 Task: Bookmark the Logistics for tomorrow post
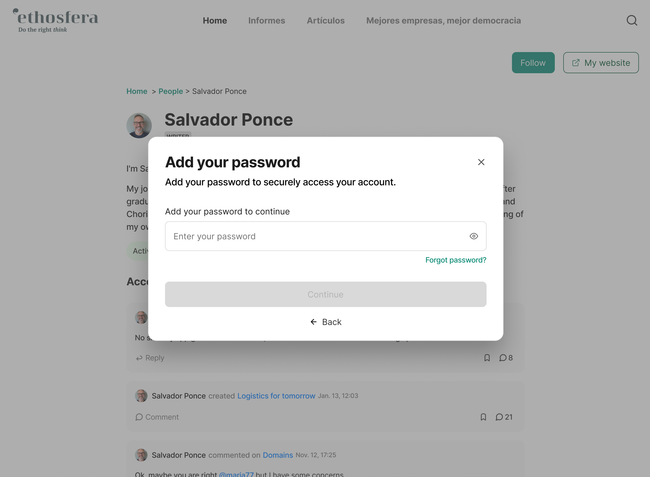point(483,417)
